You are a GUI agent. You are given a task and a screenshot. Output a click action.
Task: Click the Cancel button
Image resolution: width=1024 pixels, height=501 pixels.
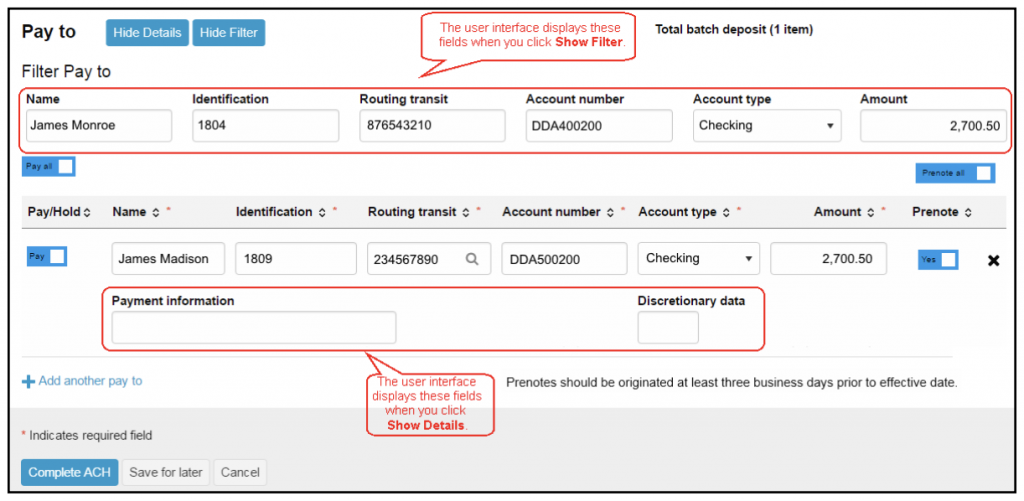(240, 472)
